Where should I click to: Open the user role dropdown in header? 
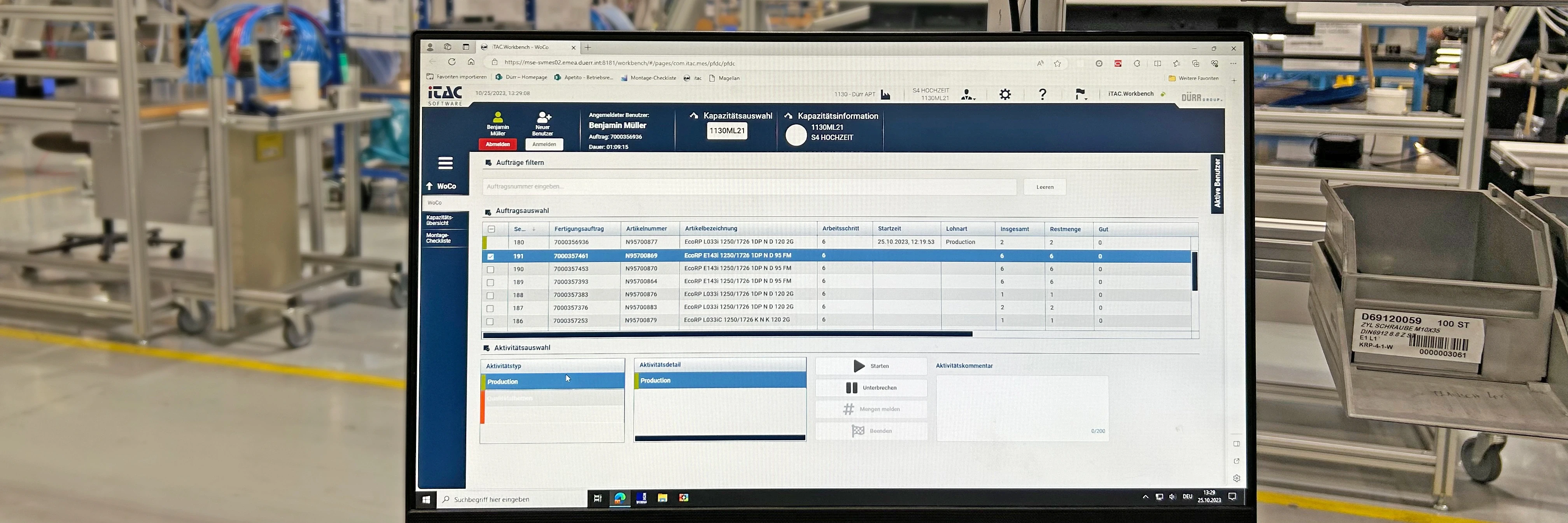coord(967,95)
